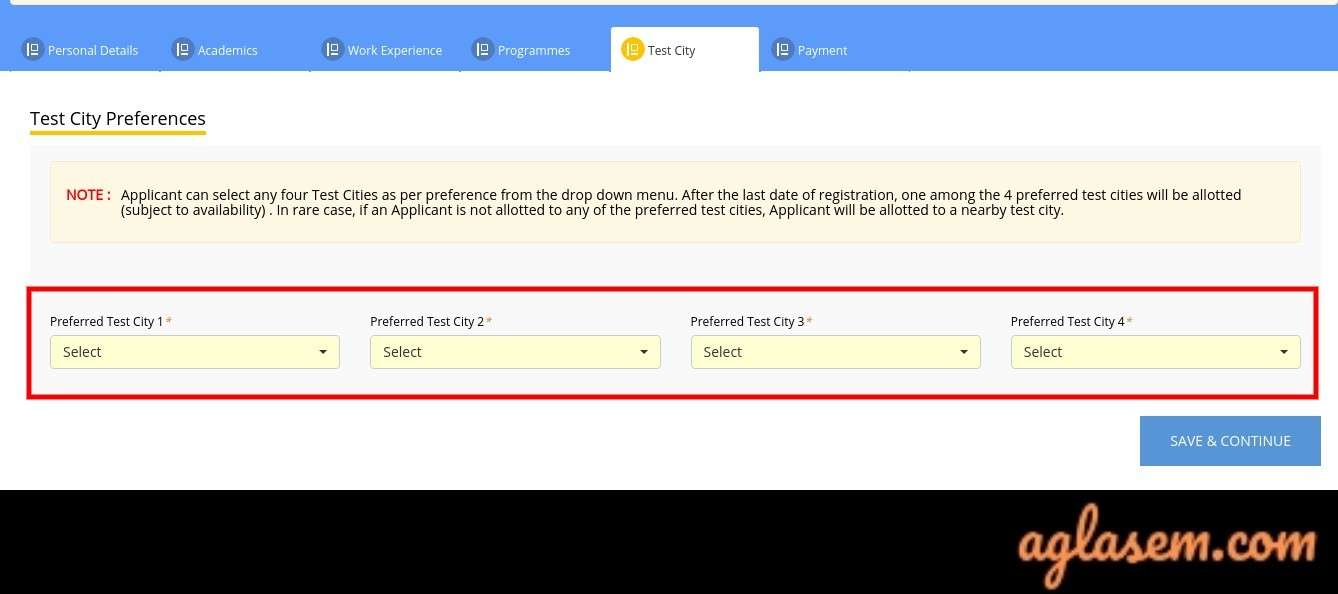Open the Preferred Test City 1 dropdown
The width and height of the screenshot is (1338, 594).
pos(195,352)
